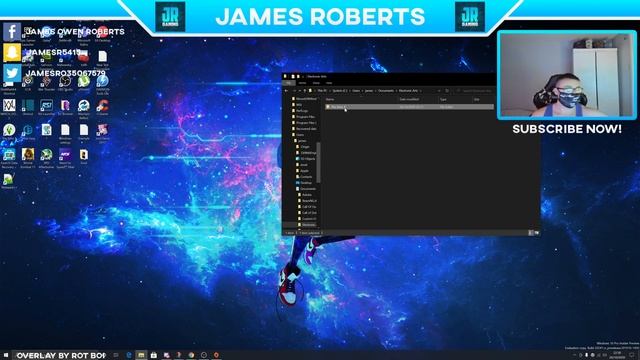
Task: Open the address bar history dropdown
Action: 439,91
